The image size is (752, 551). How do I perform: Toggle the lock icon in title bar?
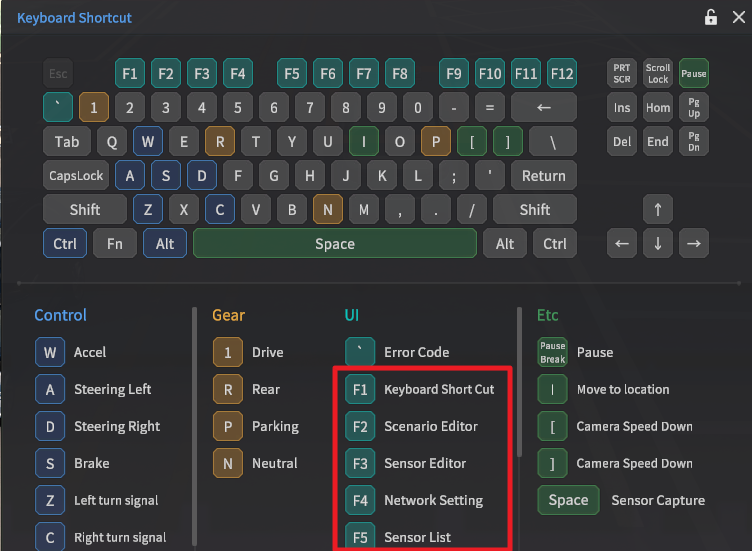point(711,17)
